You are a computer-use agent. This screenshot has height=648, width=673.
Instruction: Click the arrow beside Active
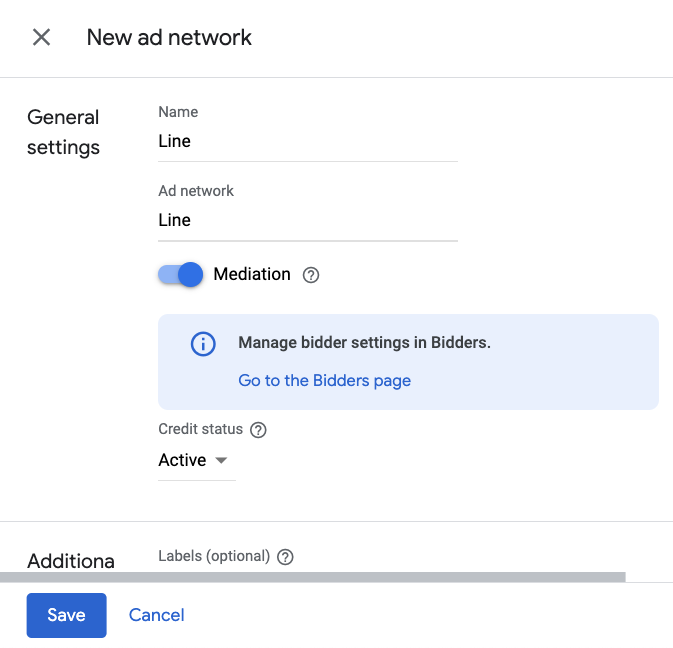click(222, 461)
